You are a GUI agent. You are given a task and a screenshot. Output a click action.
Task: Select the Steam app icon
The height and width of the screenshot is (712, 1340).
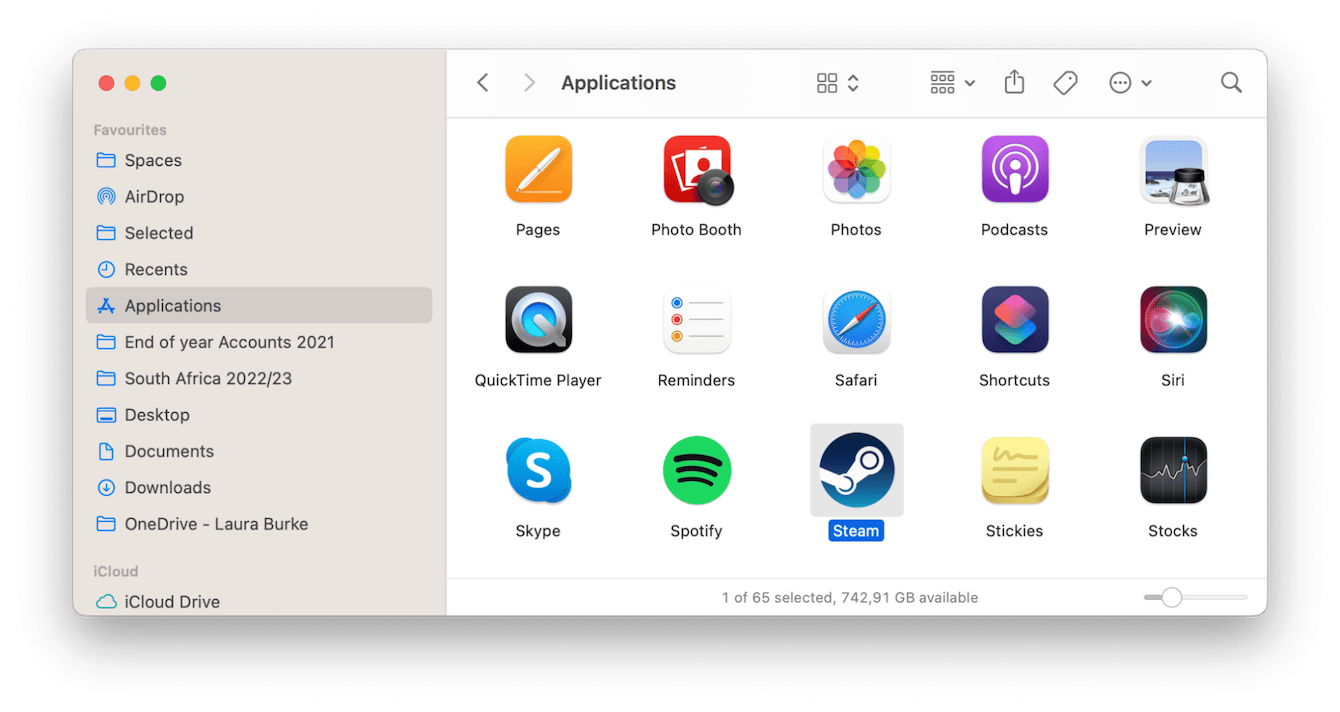click(x=855, y=470)
